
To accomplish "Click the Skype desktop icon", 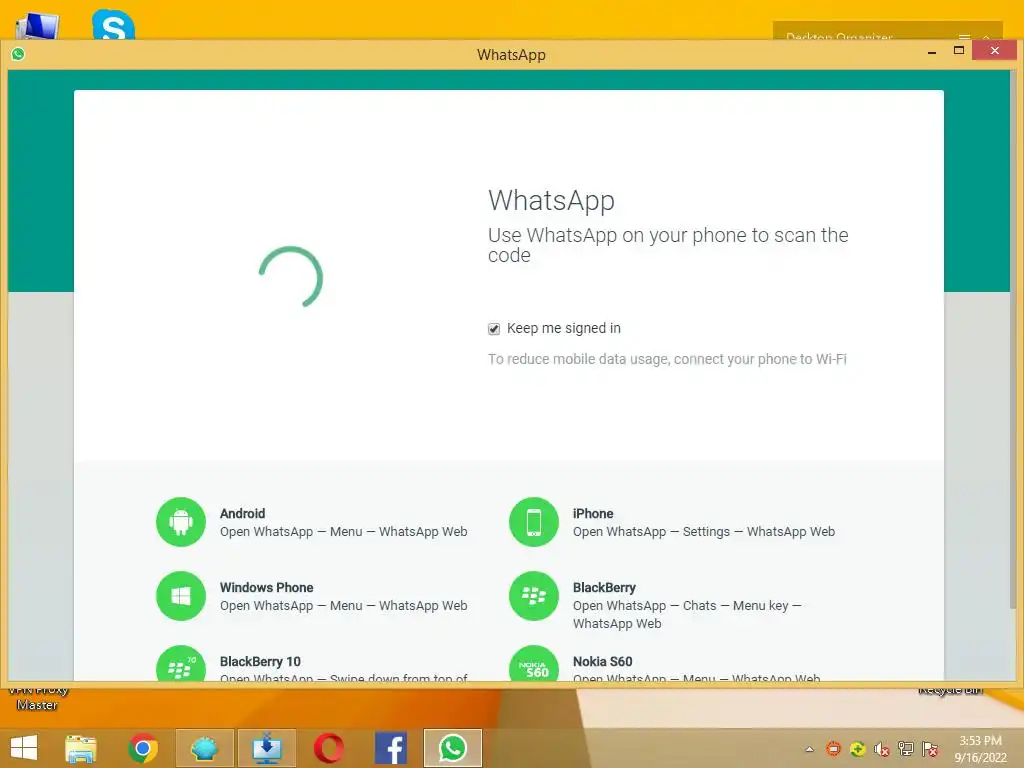I will pyautogui.click(x=114, y=24).
